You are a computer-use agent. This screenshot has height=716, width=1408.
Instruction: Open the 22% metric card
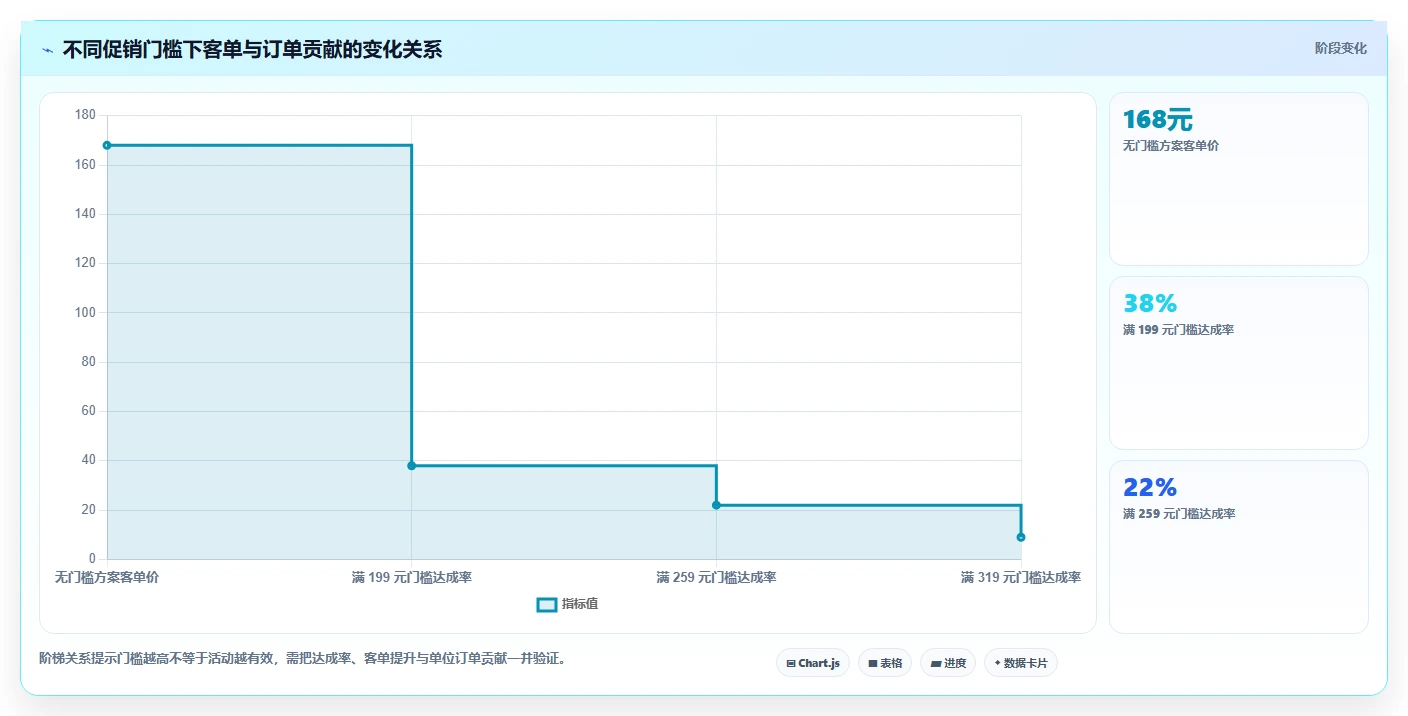[1239, 547]
